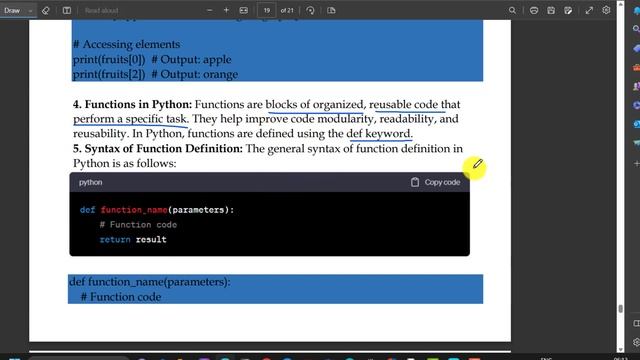
Task: Open Search in the Edge sidebar
Action: [636, 29]
